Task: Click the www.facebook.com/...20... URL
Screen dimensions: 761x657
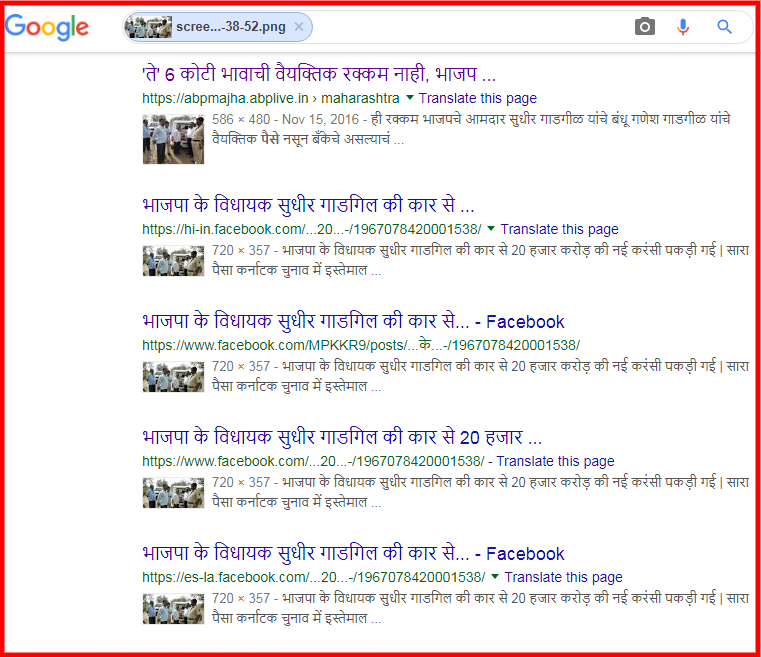Action: coord(313,461)
